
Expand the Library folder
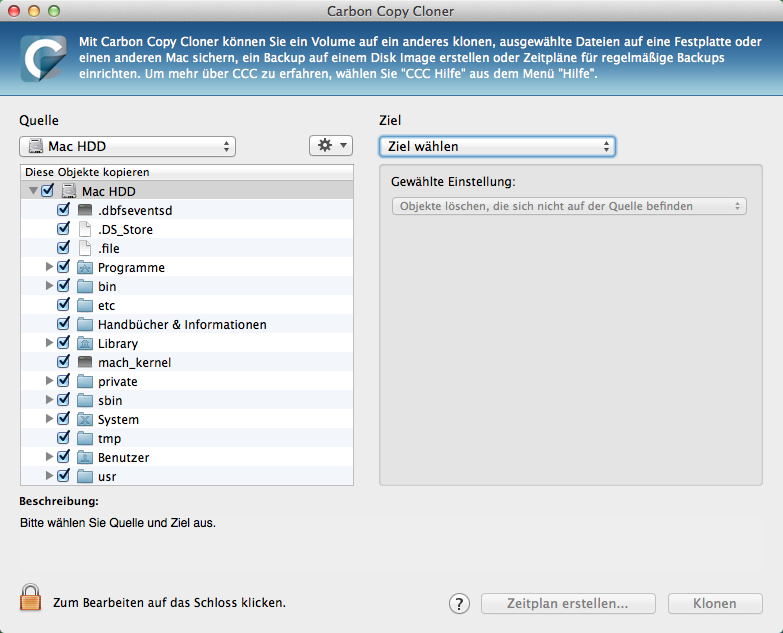coord(49,342)
